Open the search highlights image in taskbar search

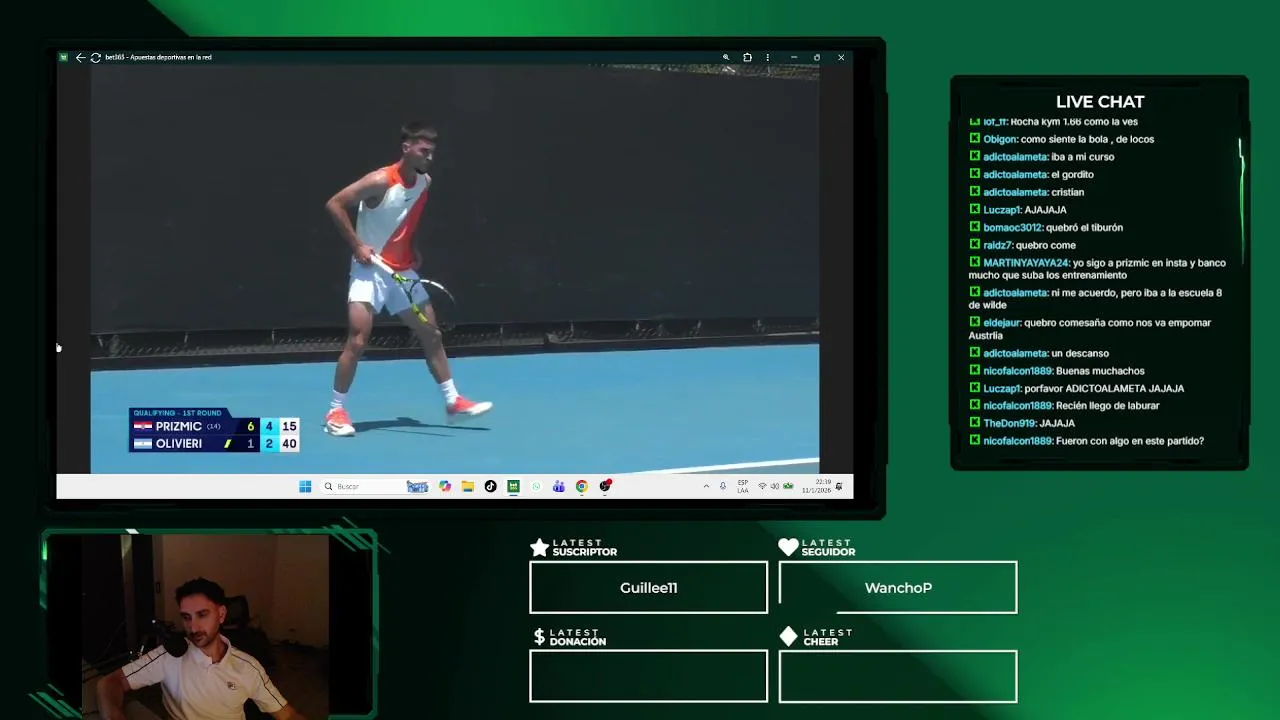(x=417, y=486)
